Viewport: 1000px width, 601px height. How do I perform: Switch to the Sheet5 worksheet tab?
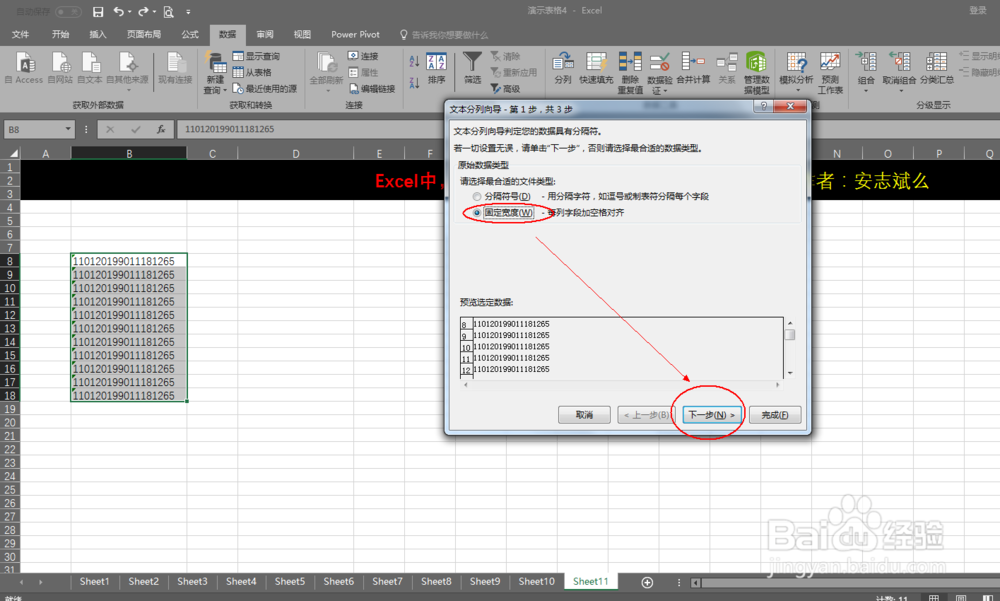290,581
